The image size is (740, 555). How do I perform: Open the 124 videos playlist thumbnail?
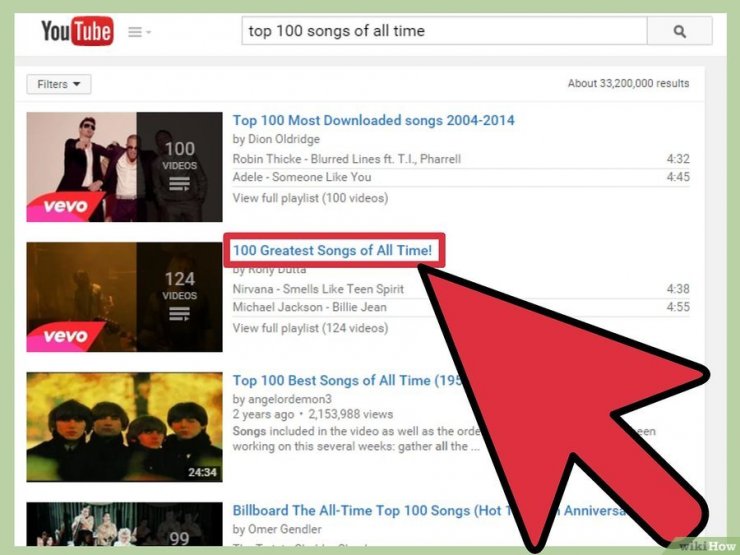[x=125, y=297]
